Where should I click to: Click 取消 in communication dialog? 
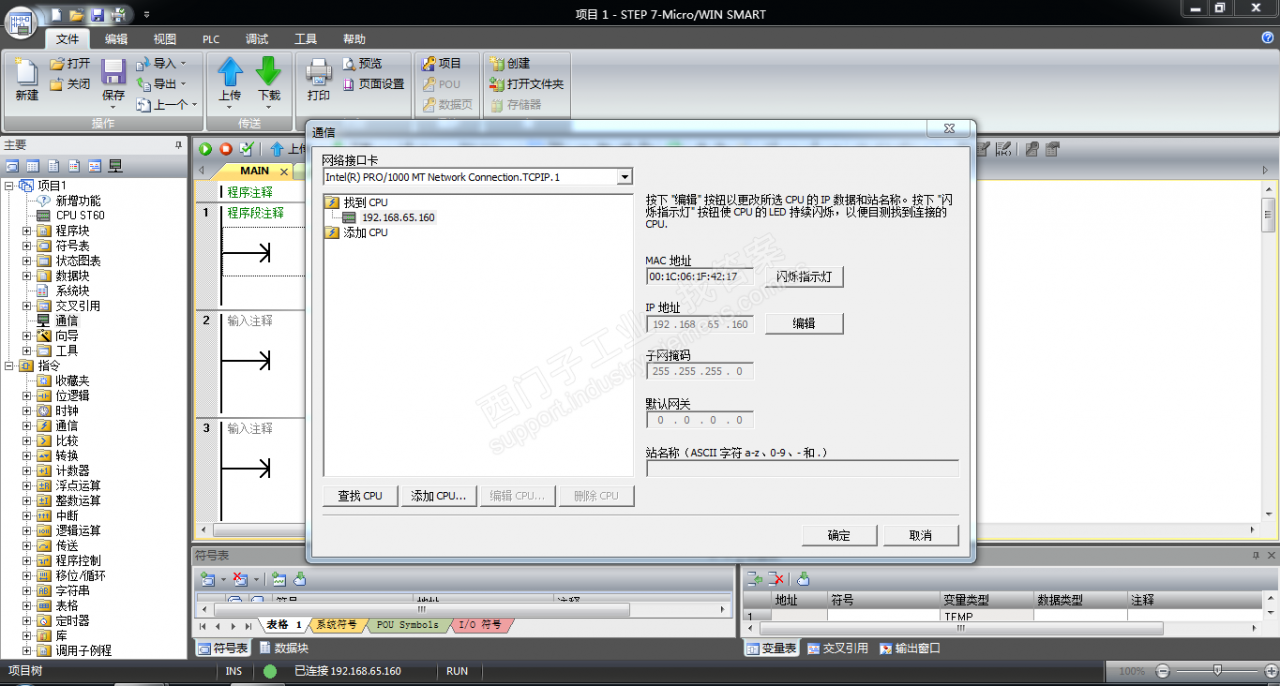[x=921, y=536]
